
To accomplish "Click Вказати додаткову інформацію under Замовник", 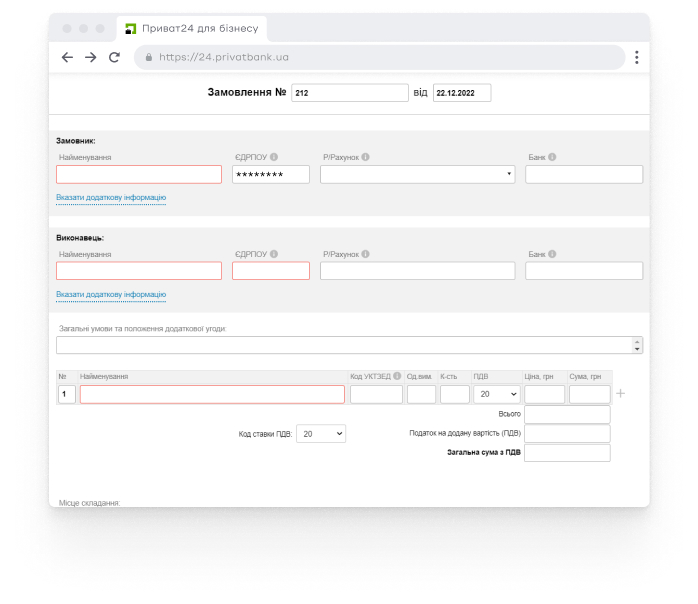I will 111,198.
